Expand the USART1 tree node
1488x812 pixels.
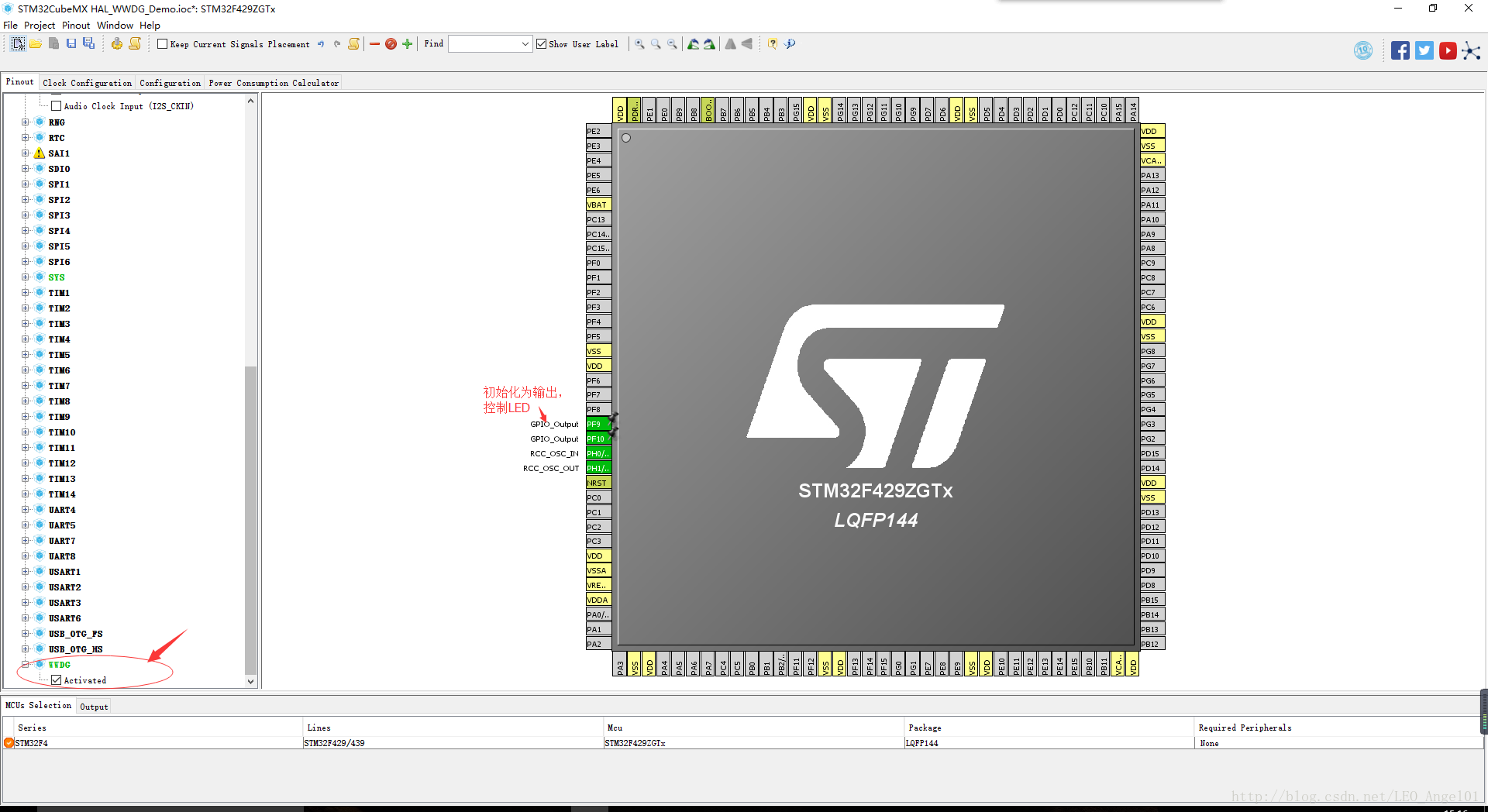25,572
